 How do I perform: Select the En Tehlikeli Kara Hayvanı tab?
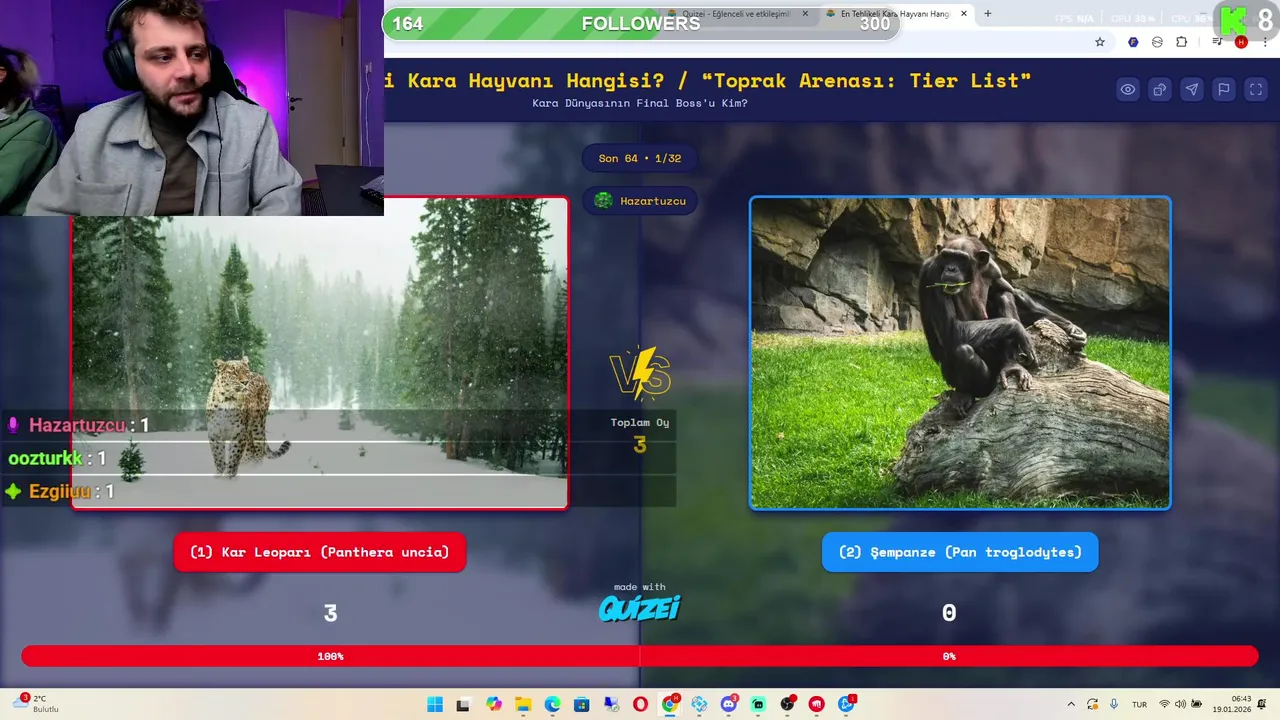click(x=895, y=14)
